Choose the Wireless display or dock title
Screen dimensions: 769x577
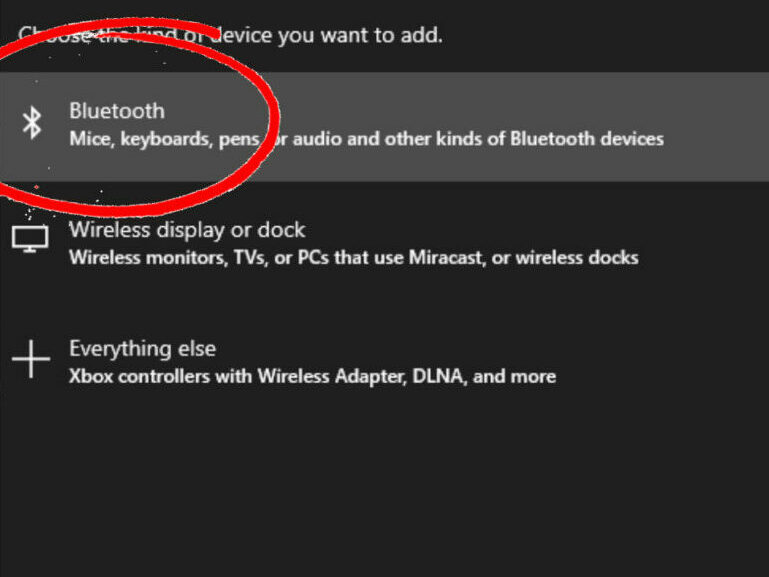click(x=187, y=230)
